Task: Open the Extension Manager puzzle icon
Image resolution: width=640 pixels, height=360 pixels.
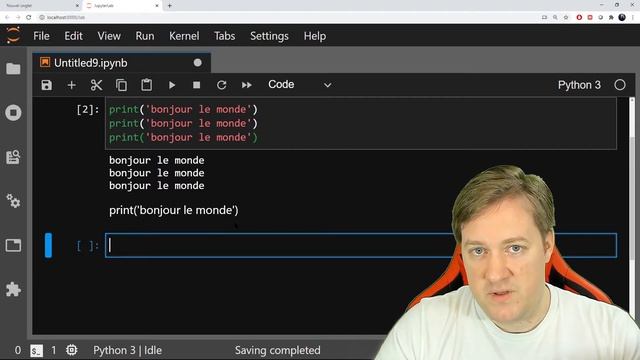Action: (x=13, y=289)
